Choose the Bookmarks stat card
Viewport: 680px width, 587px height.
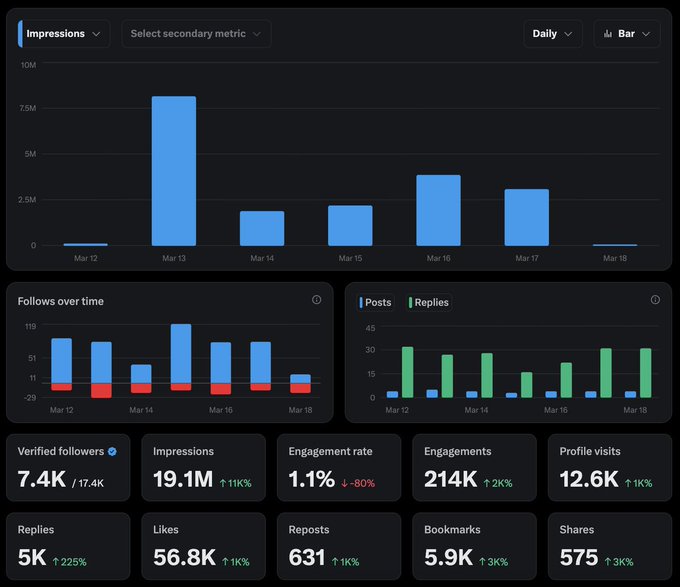point(473,546)
